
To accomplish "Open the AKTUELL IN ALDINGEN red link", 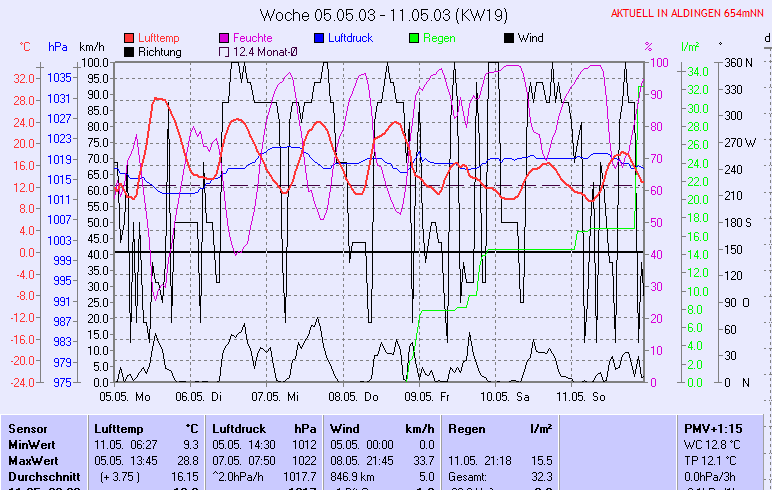I will [x=689, y=13].
